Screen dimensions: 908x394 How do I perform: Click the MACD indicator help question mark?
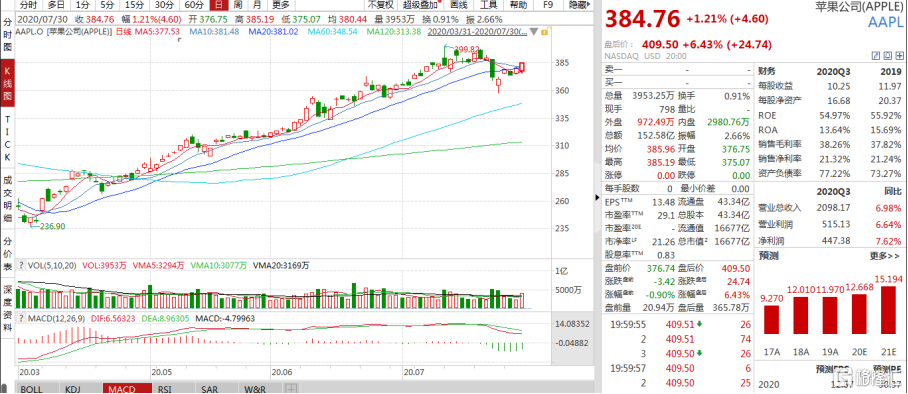click(x=21, y=318)
